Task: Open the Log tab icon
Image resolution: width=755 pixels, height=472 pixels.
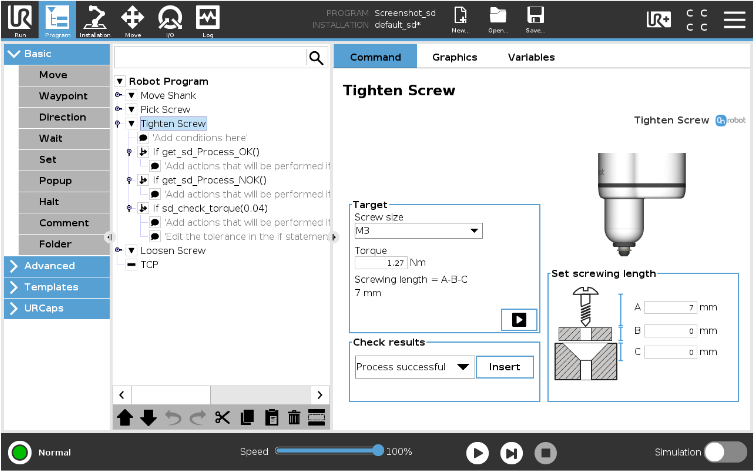Action: coord(207,18)
